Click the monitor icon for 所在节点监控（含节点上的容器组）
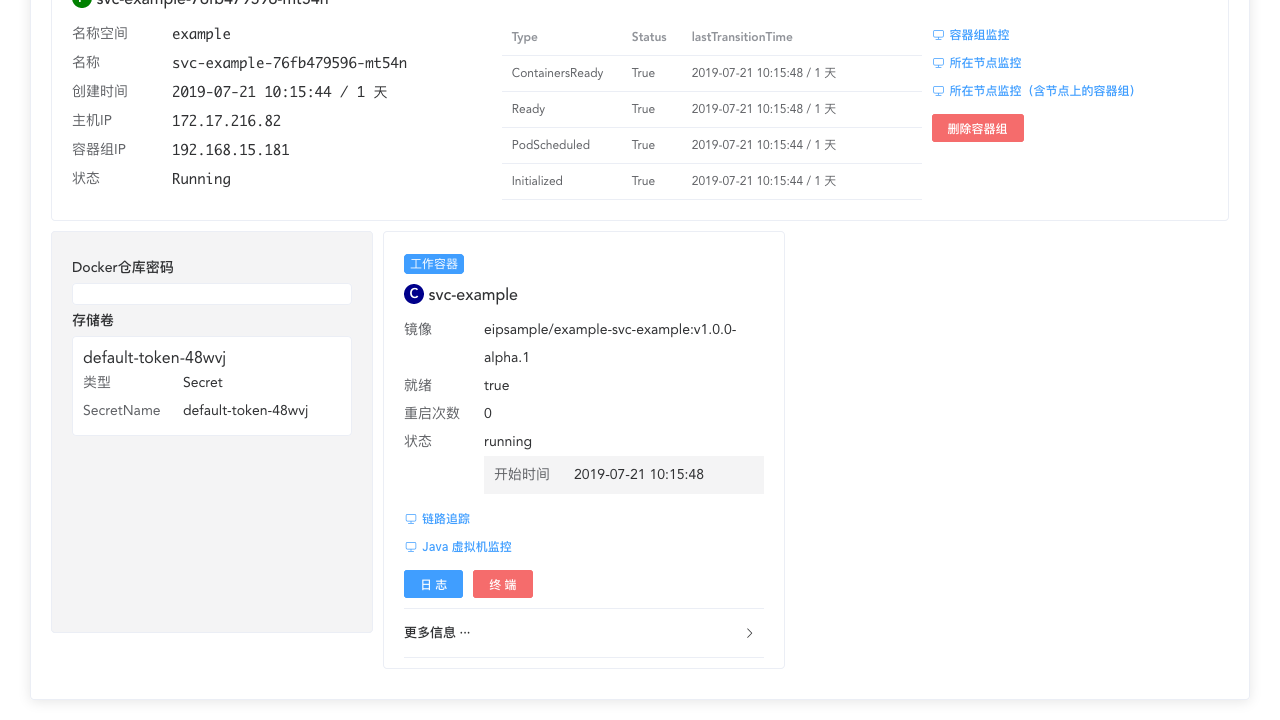This screenshot has width=1280, height=720. (938, 90)
